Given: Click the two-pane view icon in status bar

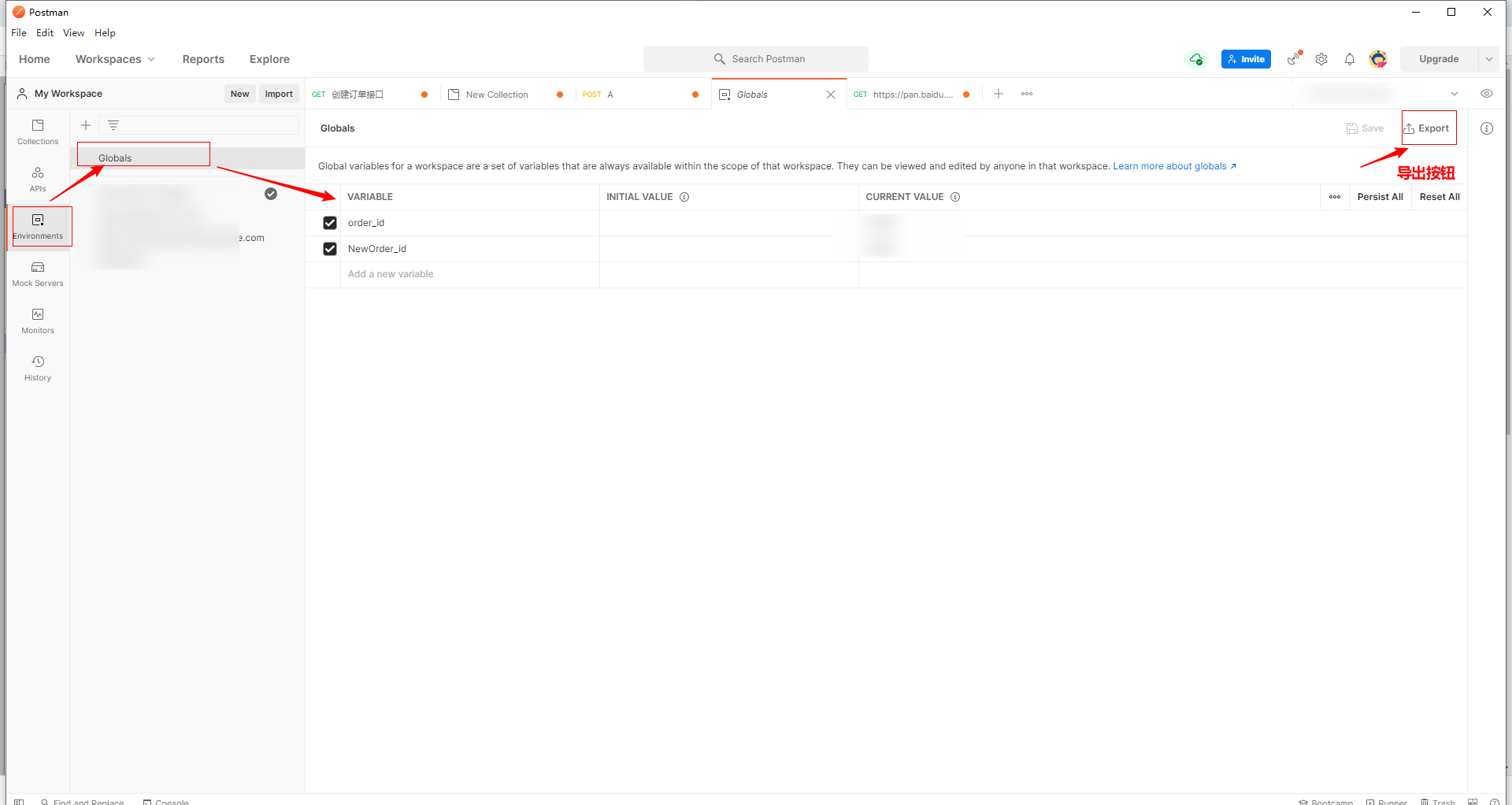Looking at the screenshot, I should click(x=1473, y=802).
